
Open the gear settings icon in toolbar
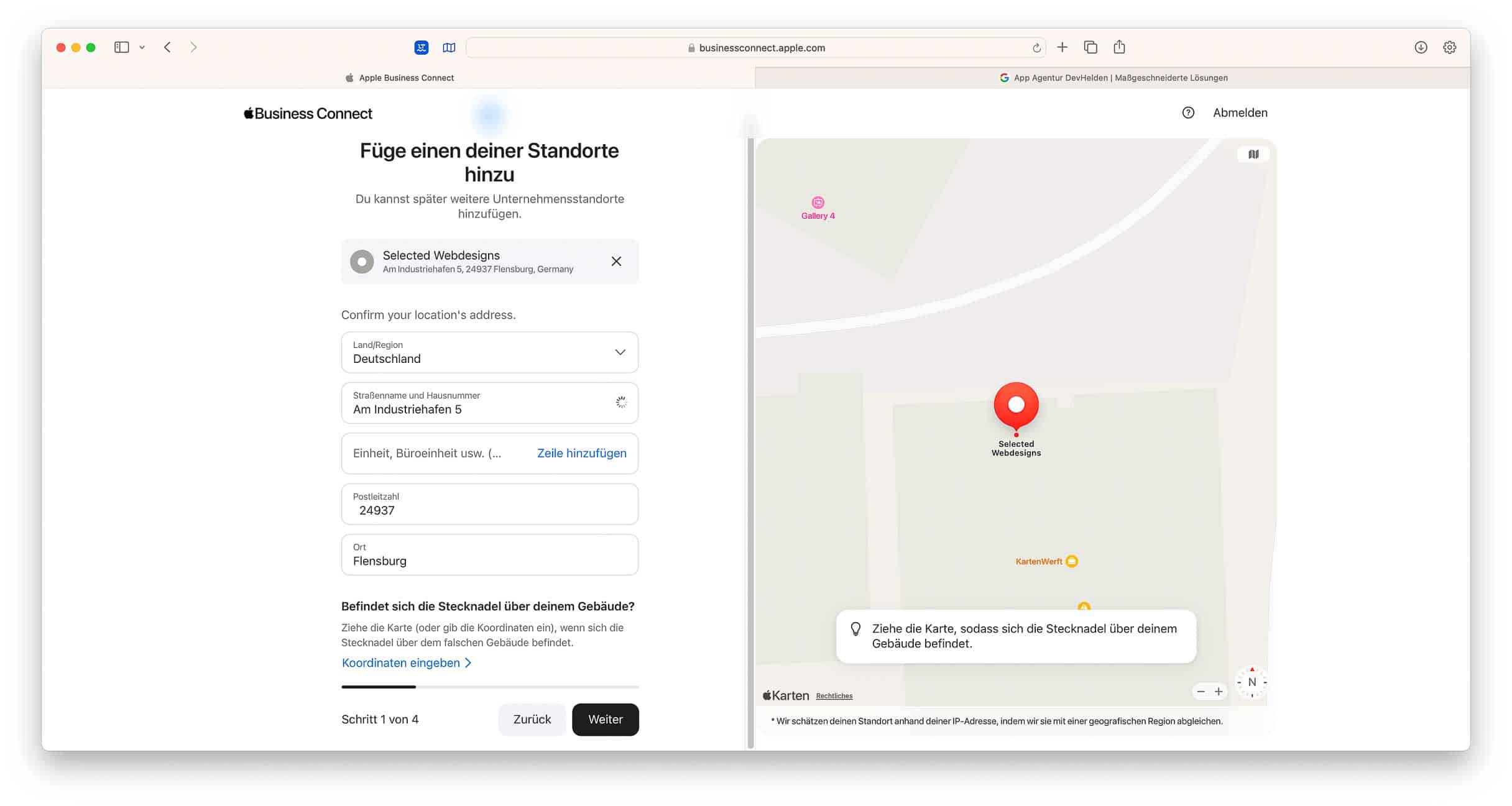pyautogui.click(x=1449, y=47)
